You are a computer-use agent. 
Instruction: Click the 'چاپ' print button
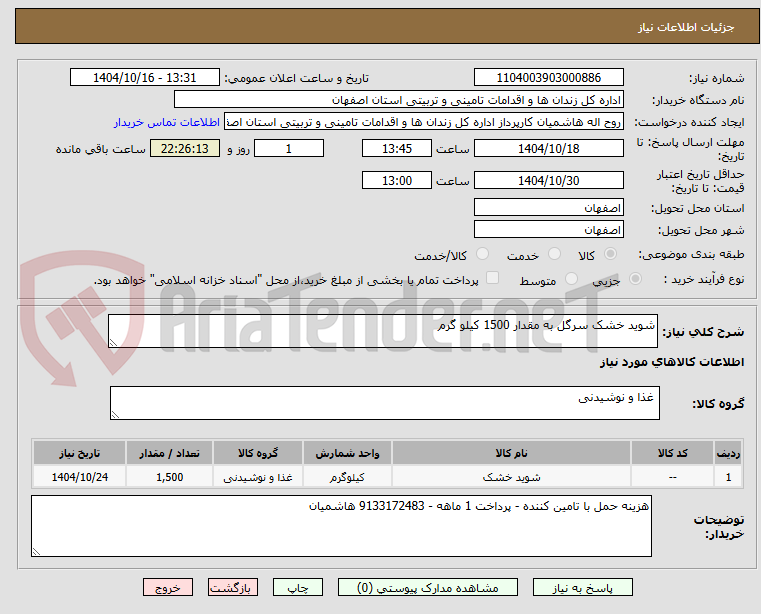pos(298,587)
